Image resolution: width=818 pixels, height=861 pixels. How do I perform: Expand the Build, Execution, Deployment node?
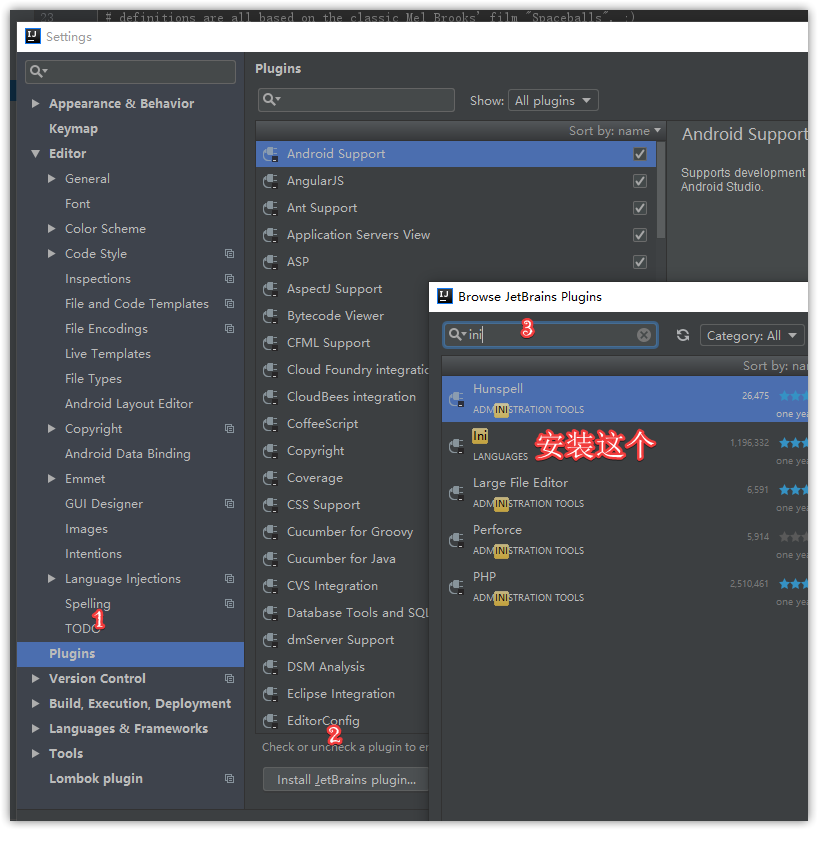tap(35, 704)
